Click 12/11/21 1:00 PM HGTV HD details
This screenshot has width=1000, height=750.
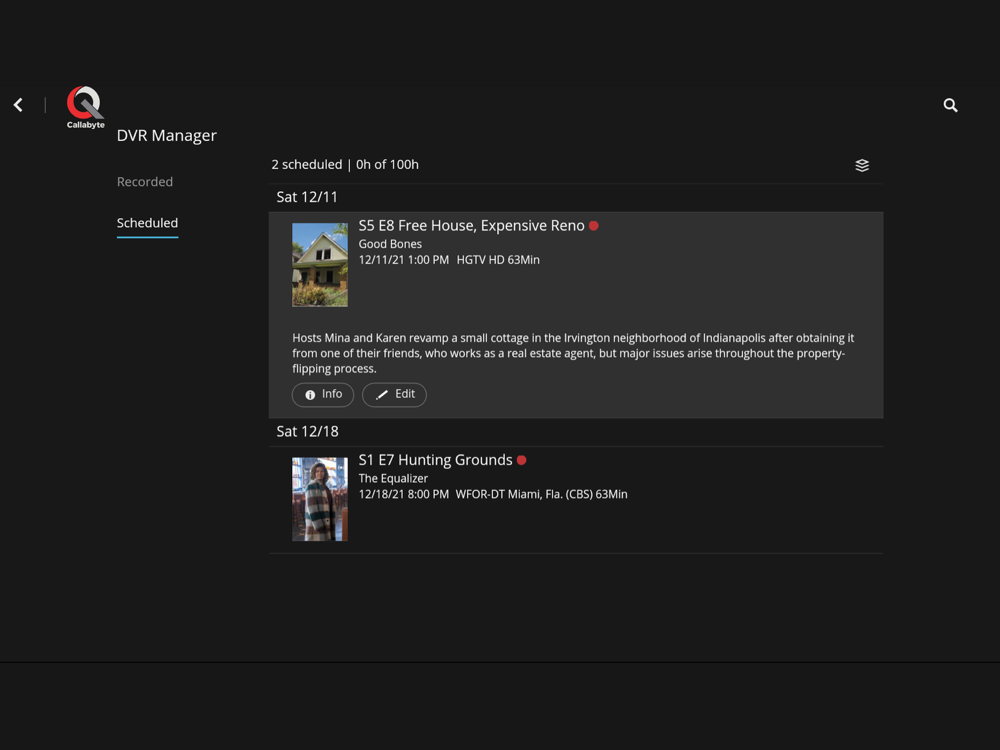(449, 260)
